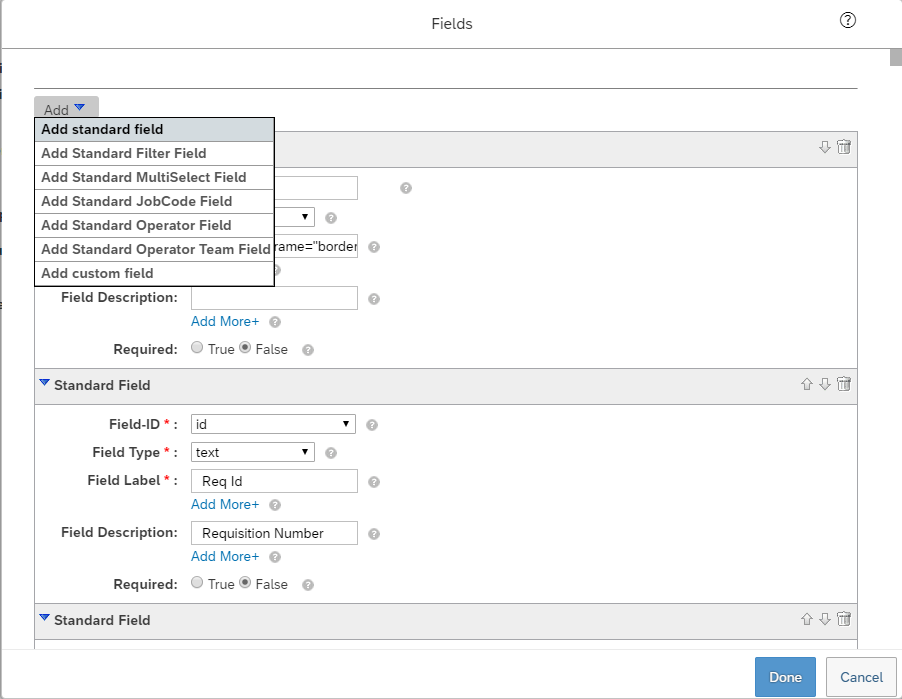Click the Requisition Number description input
Image resolution: width=902 pixels, height=699 pixels.
pos(274,533)
